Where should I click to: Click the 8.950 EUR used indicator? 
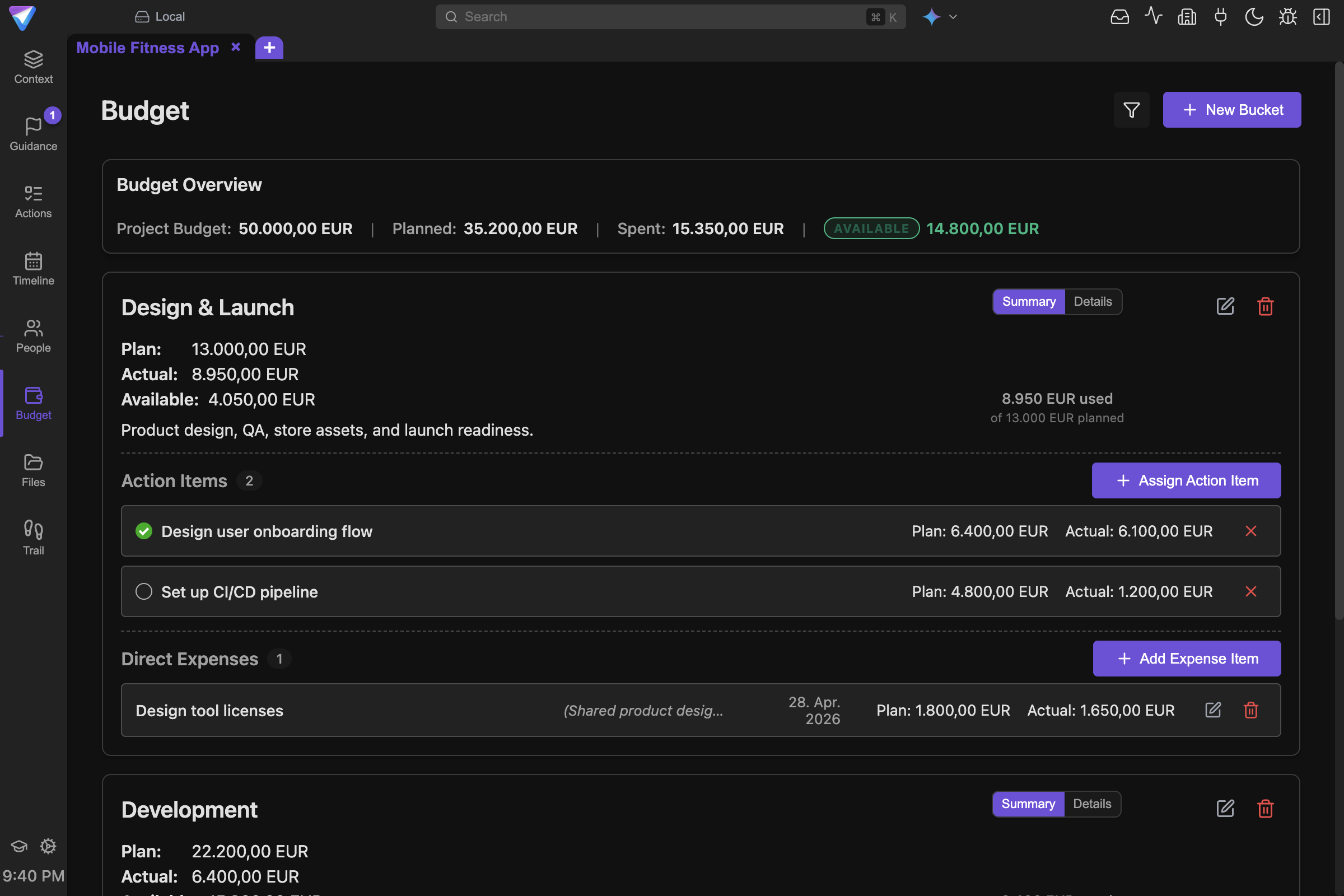[1057, 398]
